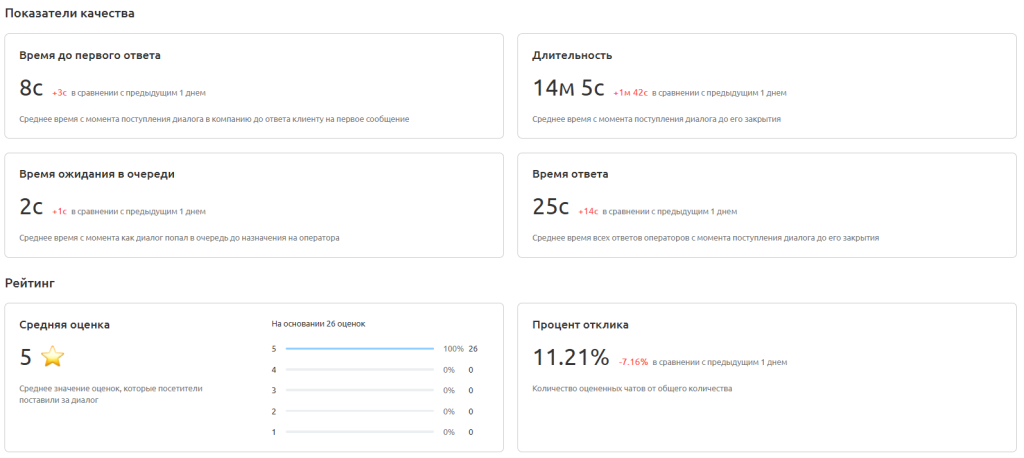Click the "Средняя оценка" card title

(x=65, y=325)
